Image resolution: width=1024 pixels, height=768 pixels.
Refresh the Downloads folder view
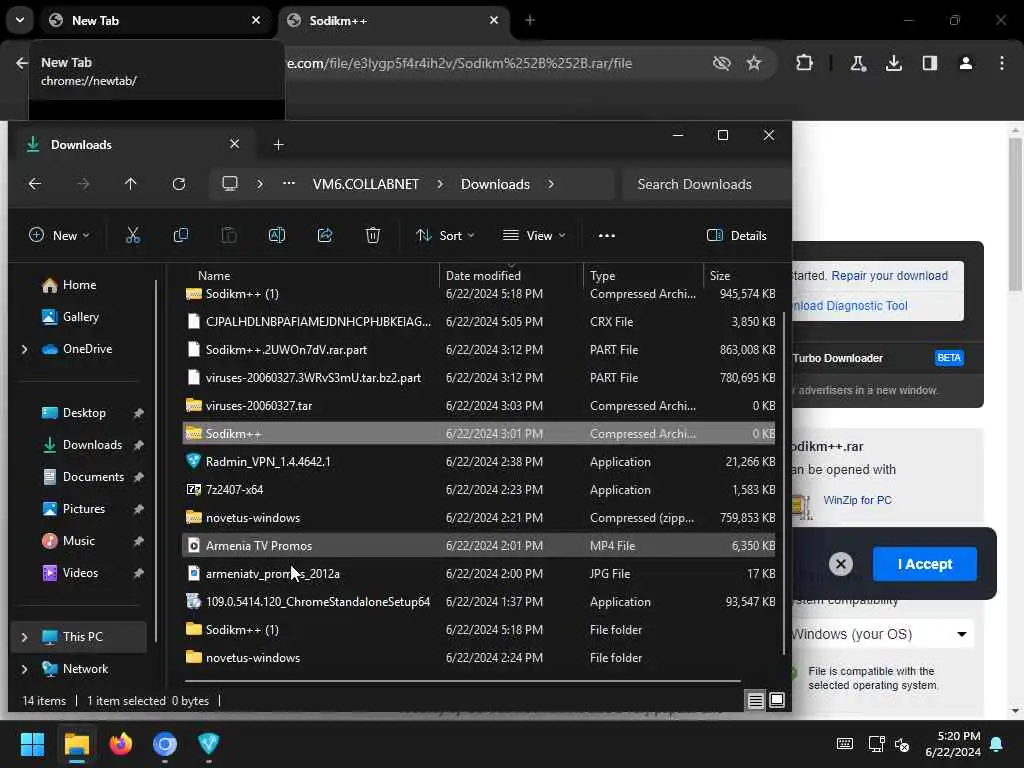click(x=179, y=184)
